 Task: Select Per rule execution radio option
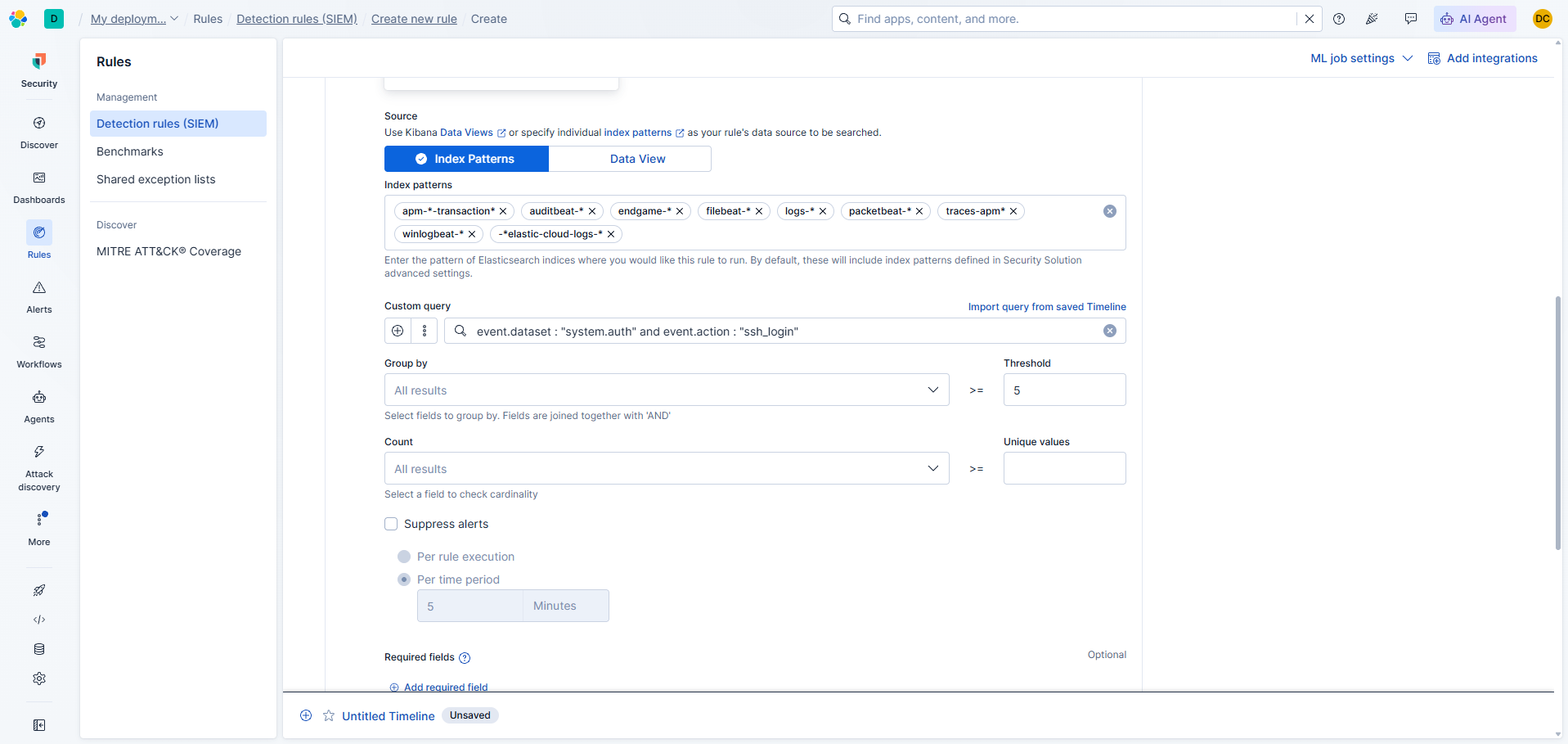tap(404, 557)
